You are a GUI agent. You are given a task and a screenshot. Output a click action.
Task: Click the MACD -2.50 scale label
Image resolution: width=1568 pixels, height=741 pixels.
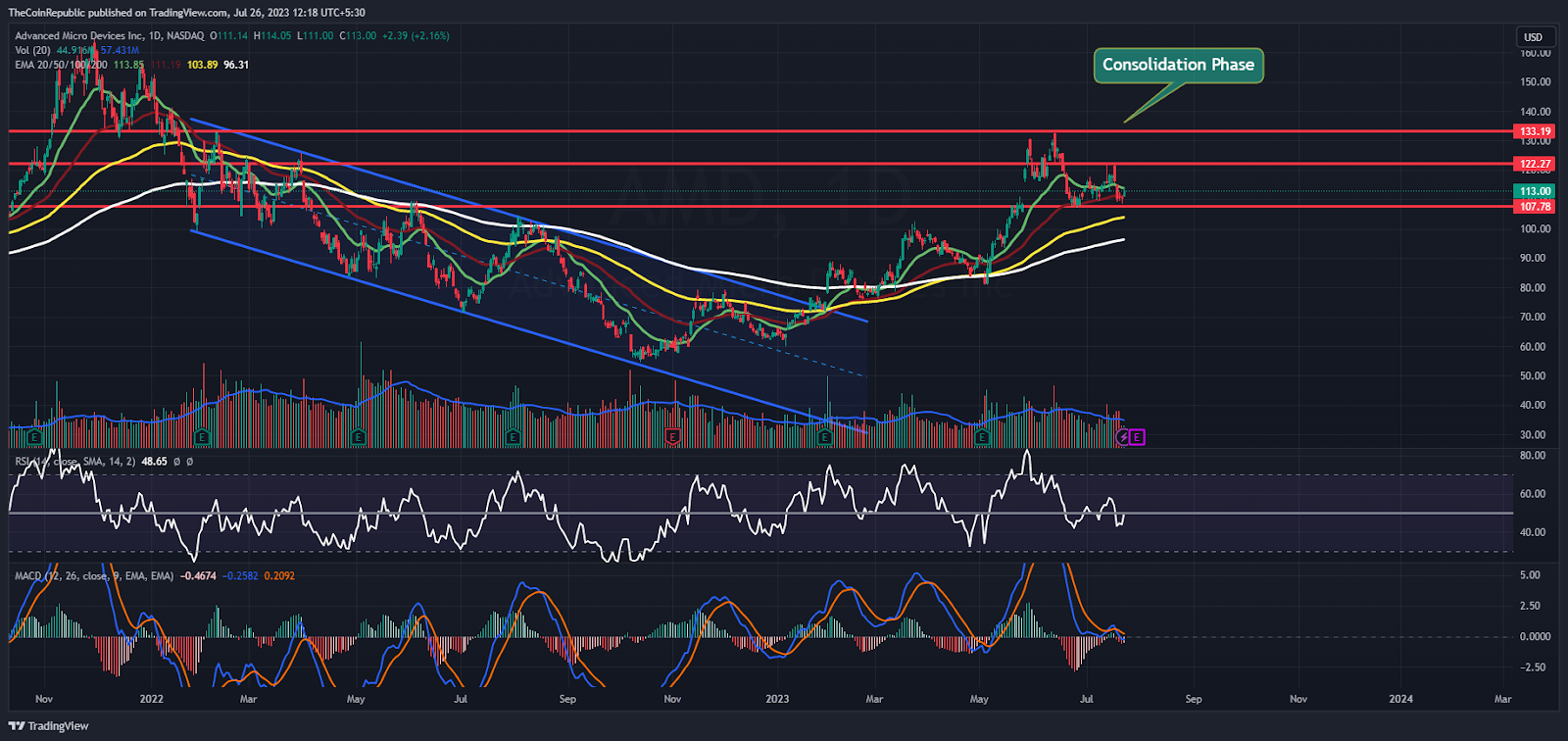click(x=1532, y=667)
